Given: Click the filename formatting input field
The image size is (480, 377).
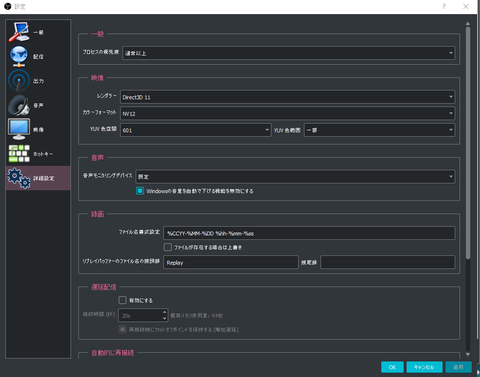Looking at the screenshot, I should pyautogui.click(x=309, y=233).
